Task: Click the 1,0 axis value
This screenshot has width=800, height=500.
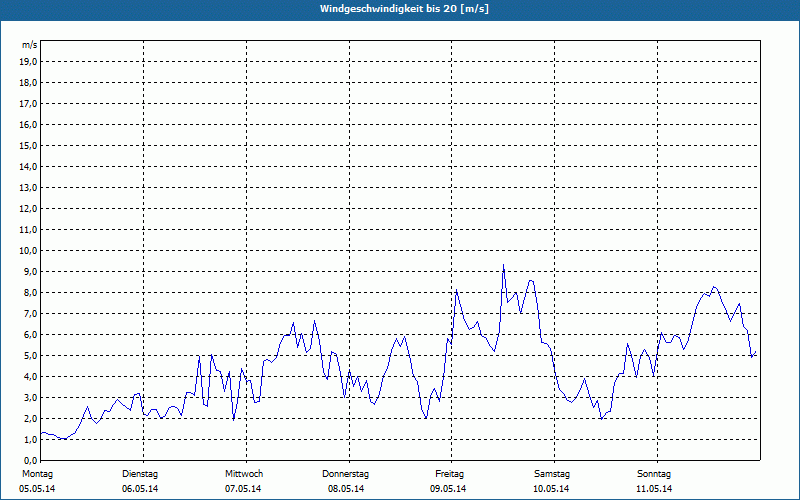Action: (x=31, y=440)
